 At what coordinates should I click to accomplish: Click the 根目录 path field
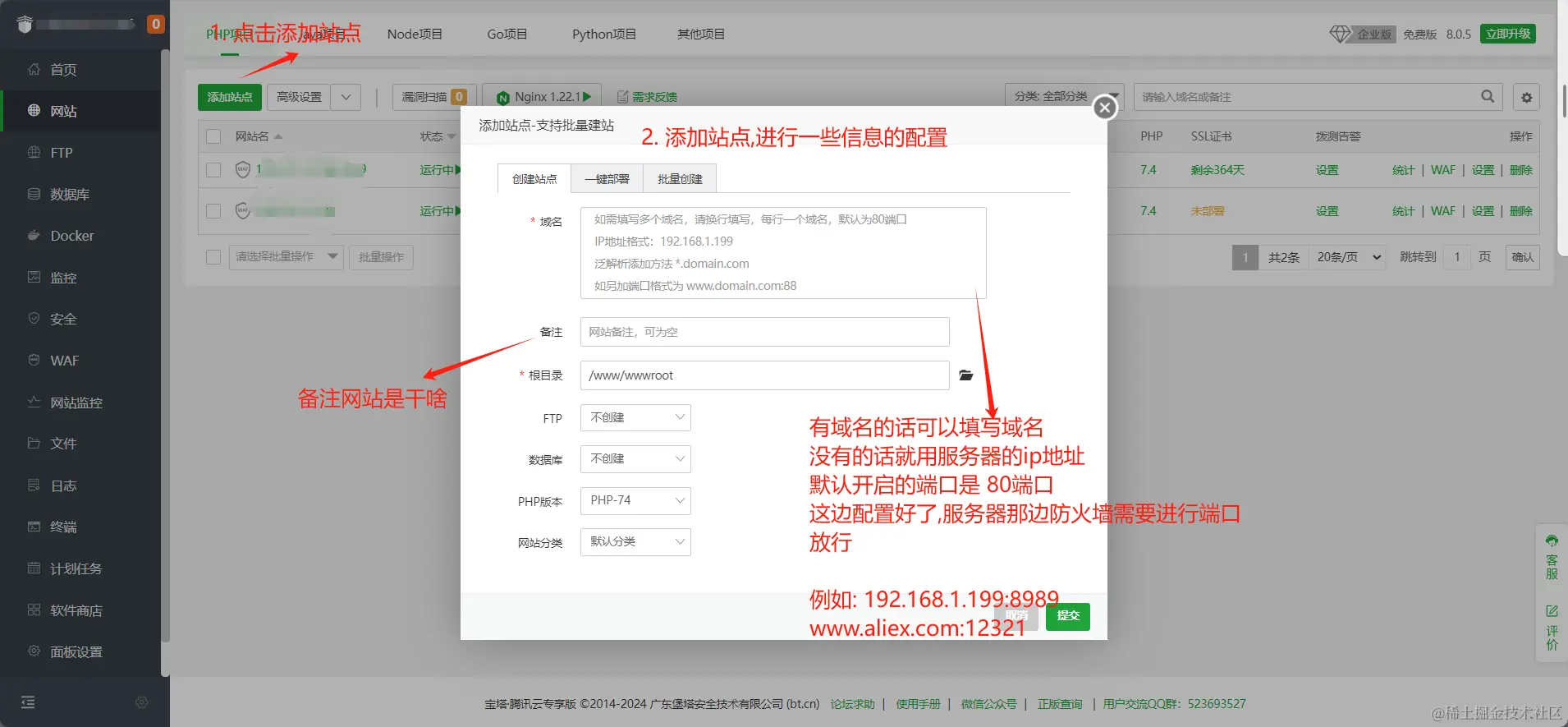764,375
